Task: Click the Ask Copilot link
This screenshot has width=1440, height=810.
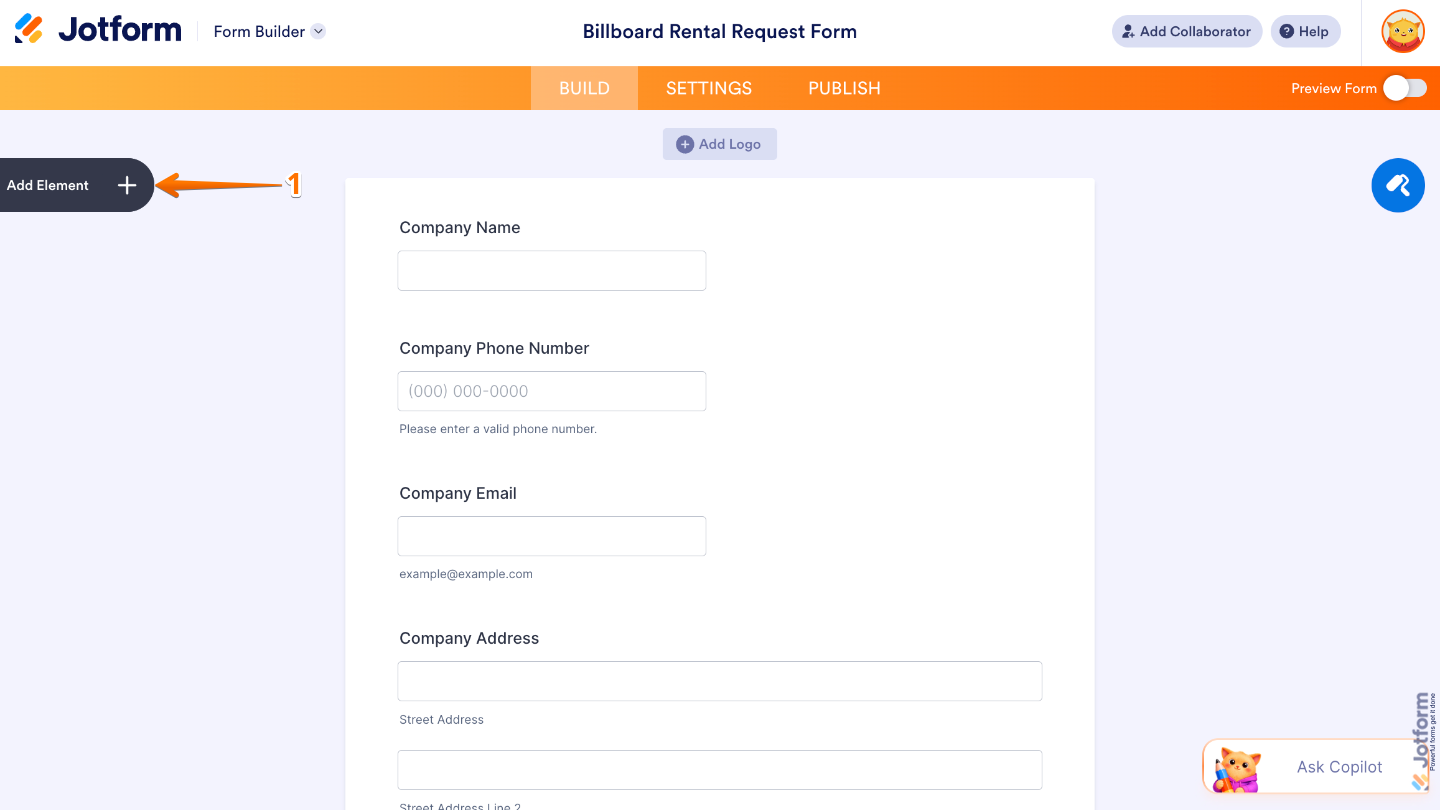Action: (1339, 767)
